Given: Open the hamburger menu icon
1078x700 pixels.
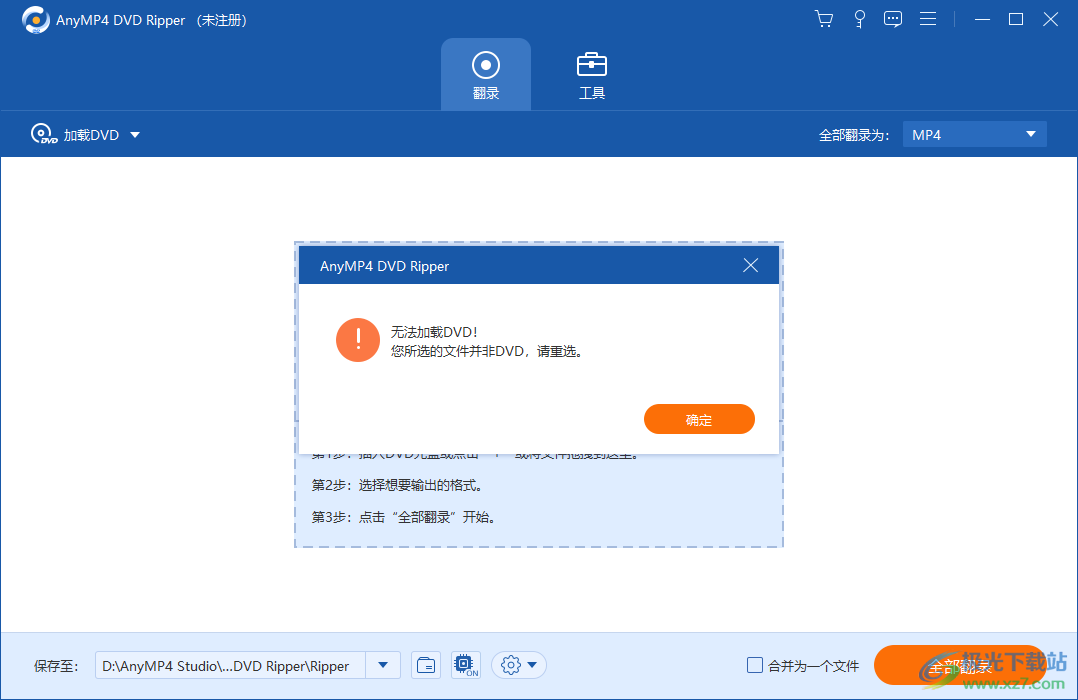Looking at the screenshot, I should point(928,19).
